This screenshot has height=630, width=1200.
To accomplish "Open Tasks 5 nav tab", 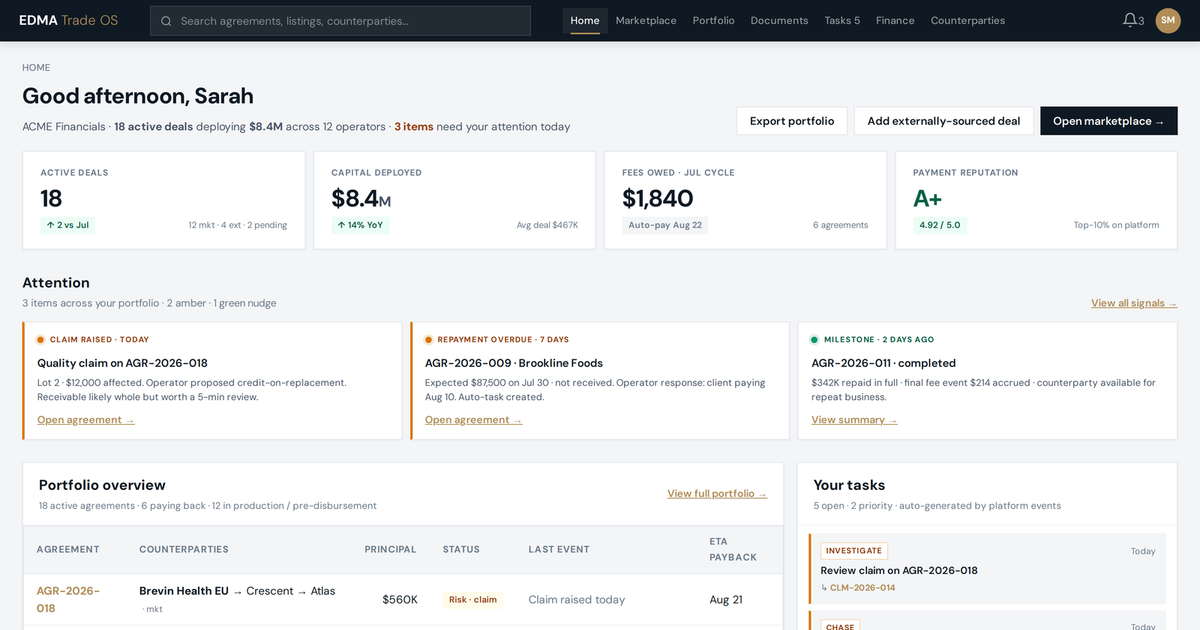I will [842, 21].
